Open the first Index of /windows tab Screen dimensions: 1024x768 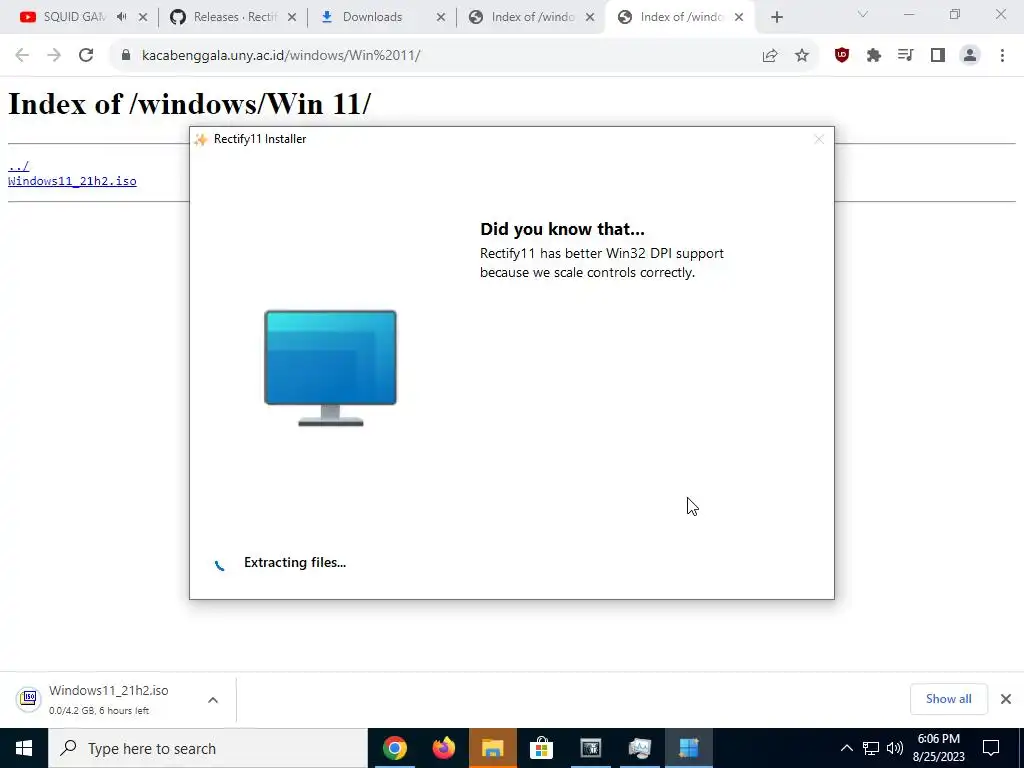click(x=522, y=17)
